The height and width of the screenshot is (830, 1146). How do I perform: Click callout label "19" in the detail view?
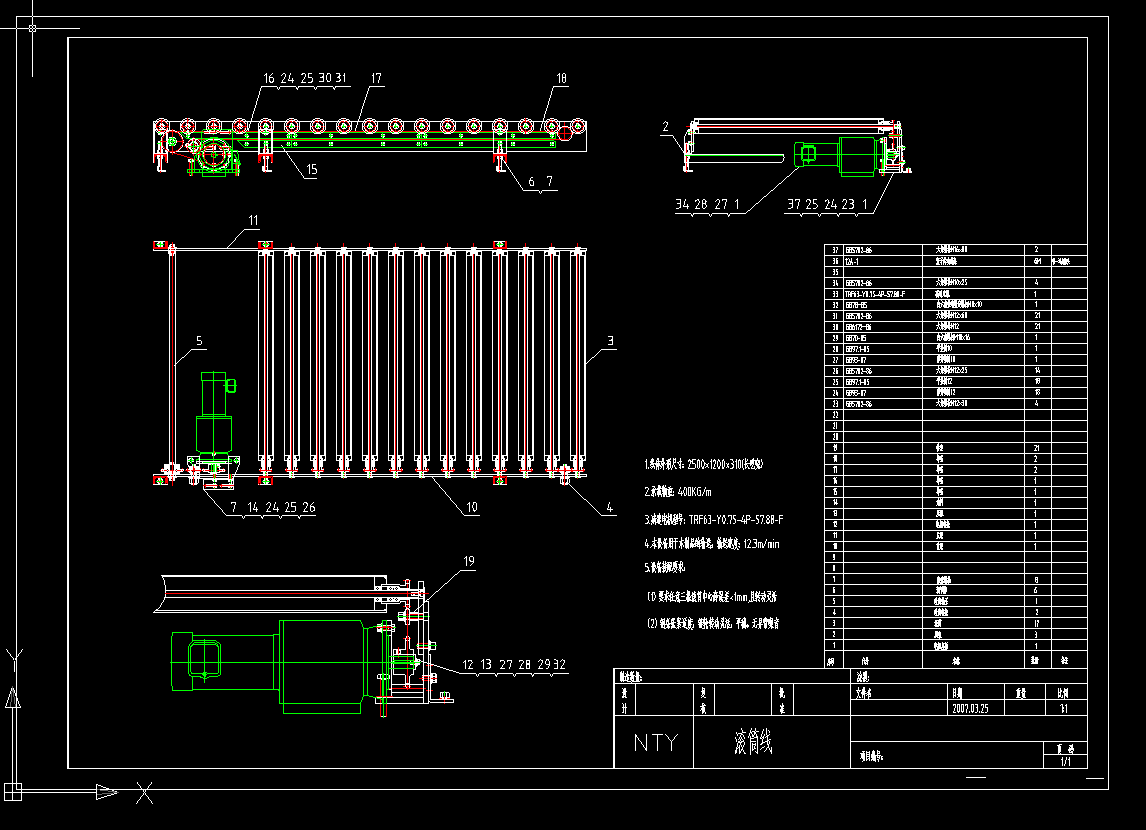[x=468, y=561]
